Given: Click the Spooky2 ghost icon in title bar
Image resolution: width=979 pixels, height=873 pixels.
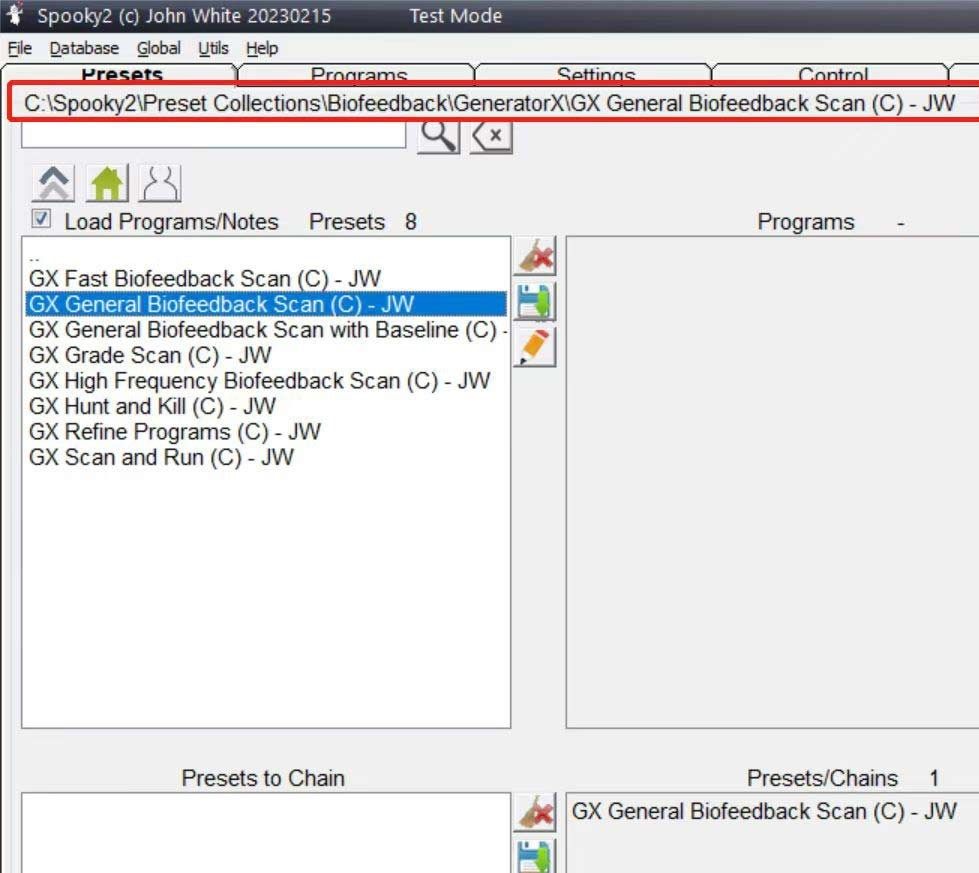Looking at the screenshot, I should [x=16, y=15].
